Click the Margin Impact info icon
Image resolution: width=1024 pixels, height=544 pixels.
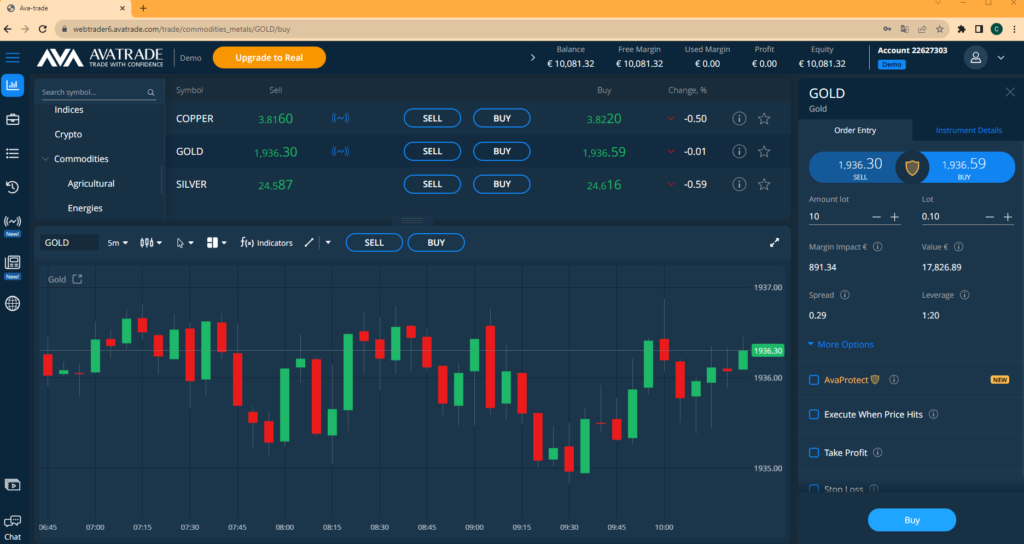(x=878, y=247)
